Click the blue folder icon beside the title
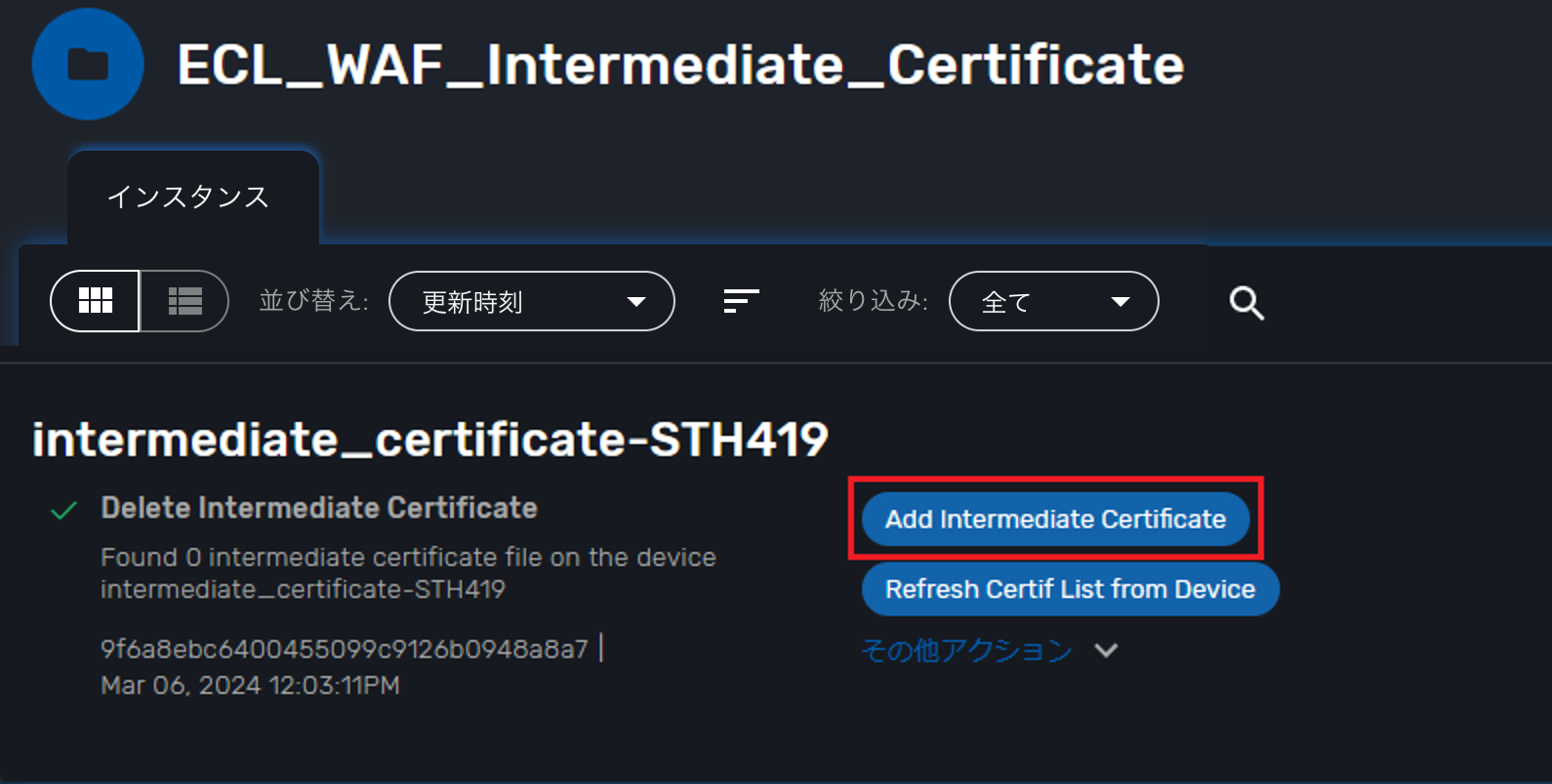1552x784 pixels. coord(88,64)
